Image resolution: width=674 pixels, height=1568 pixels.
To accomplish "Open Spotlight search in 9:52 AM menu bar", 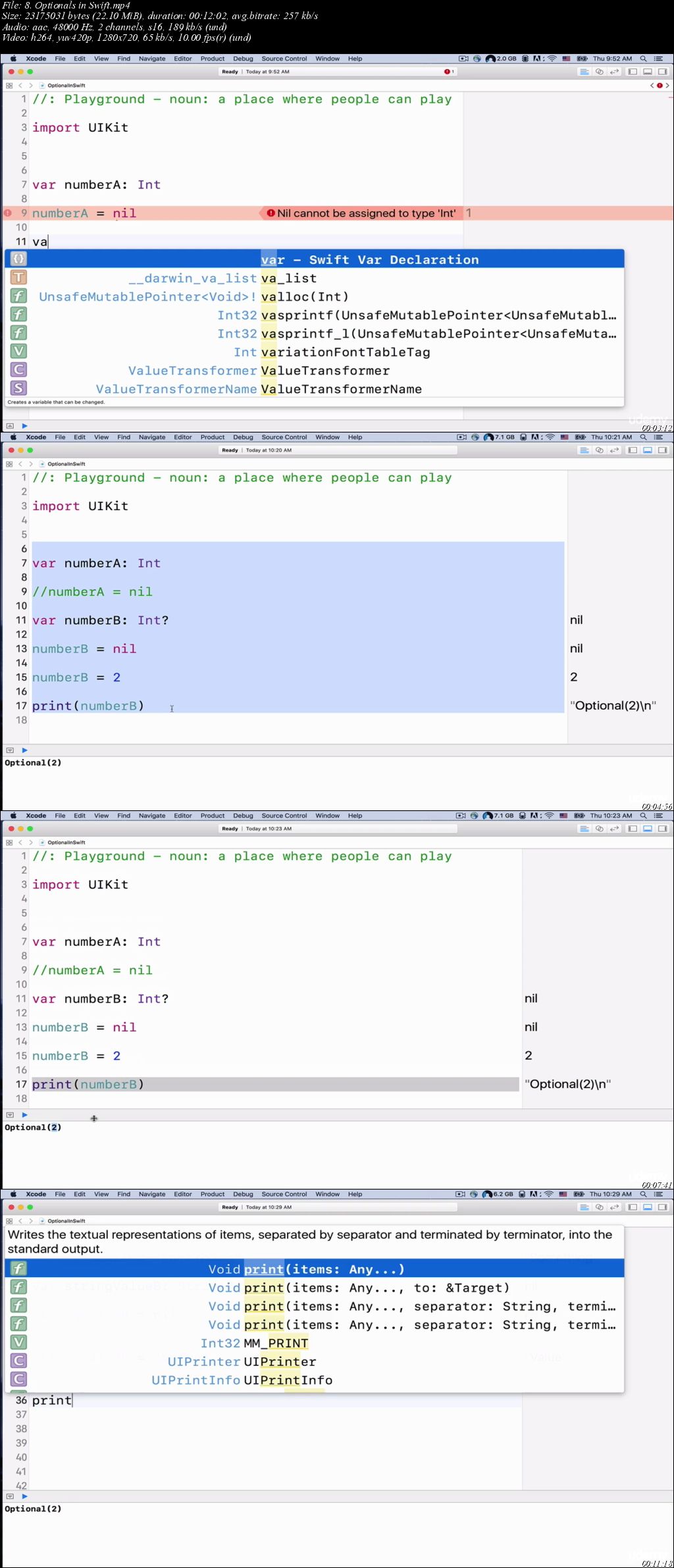I will pyautogui.click(x=643, y=59).
